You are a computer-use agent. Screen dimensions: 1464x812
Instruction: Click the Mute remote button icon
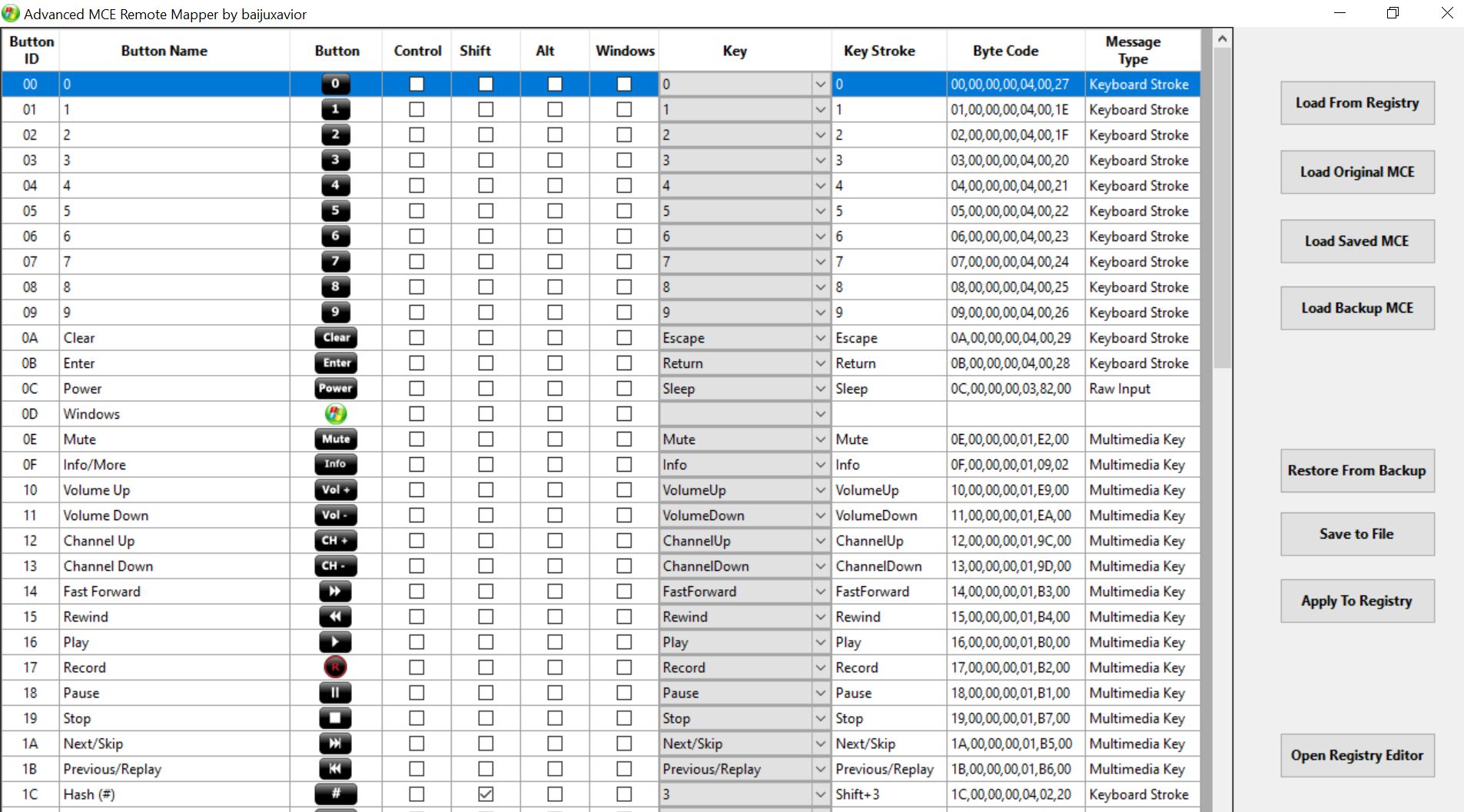336,439
